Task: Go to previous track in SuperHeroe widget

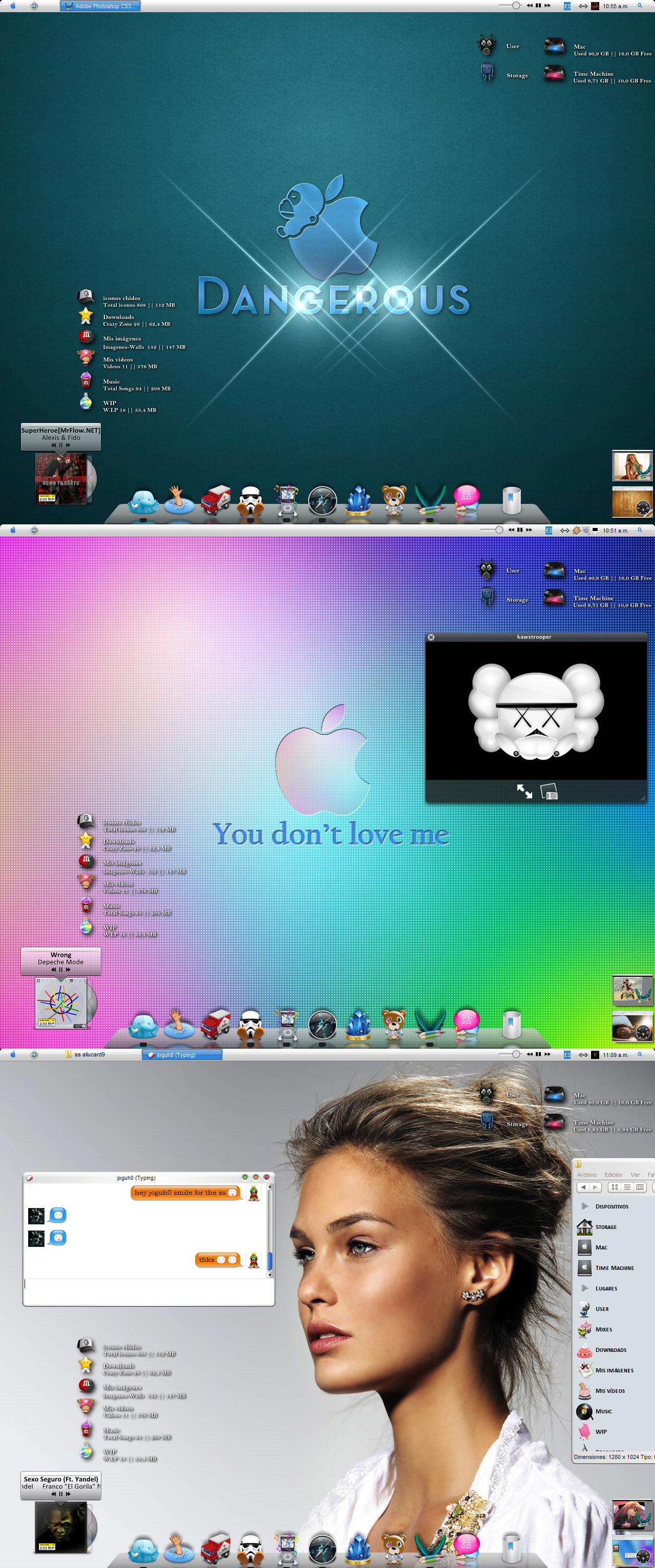Action: pos(54,445)
